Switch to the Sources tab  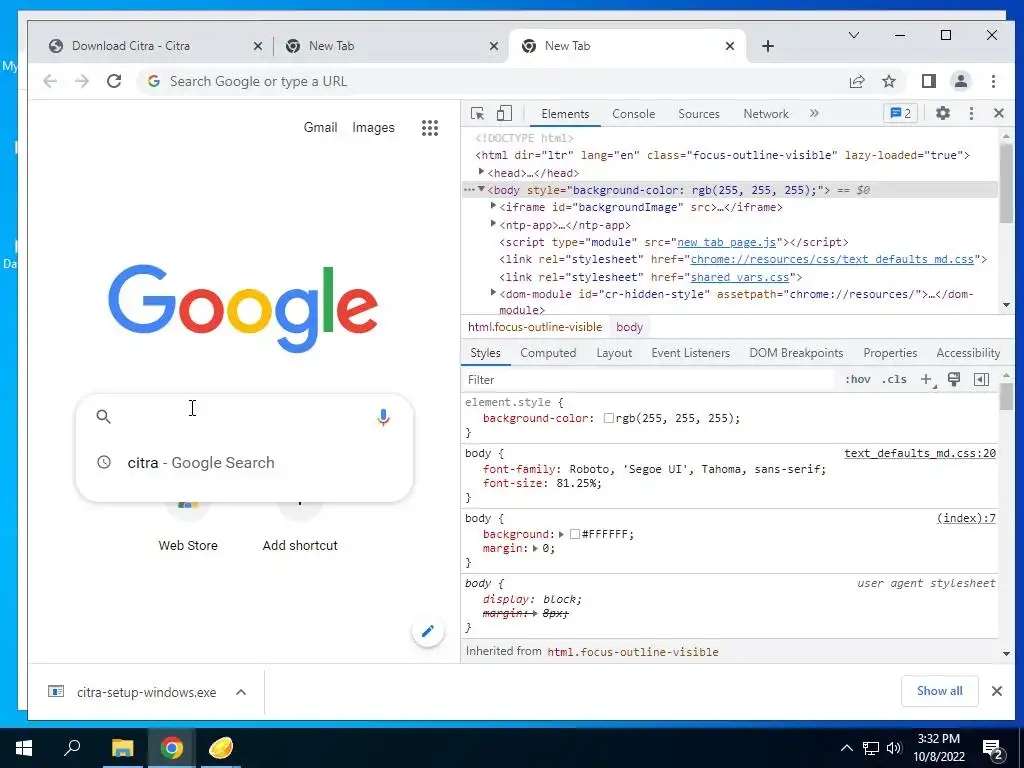pyautogui.click(x=698, y=114)
